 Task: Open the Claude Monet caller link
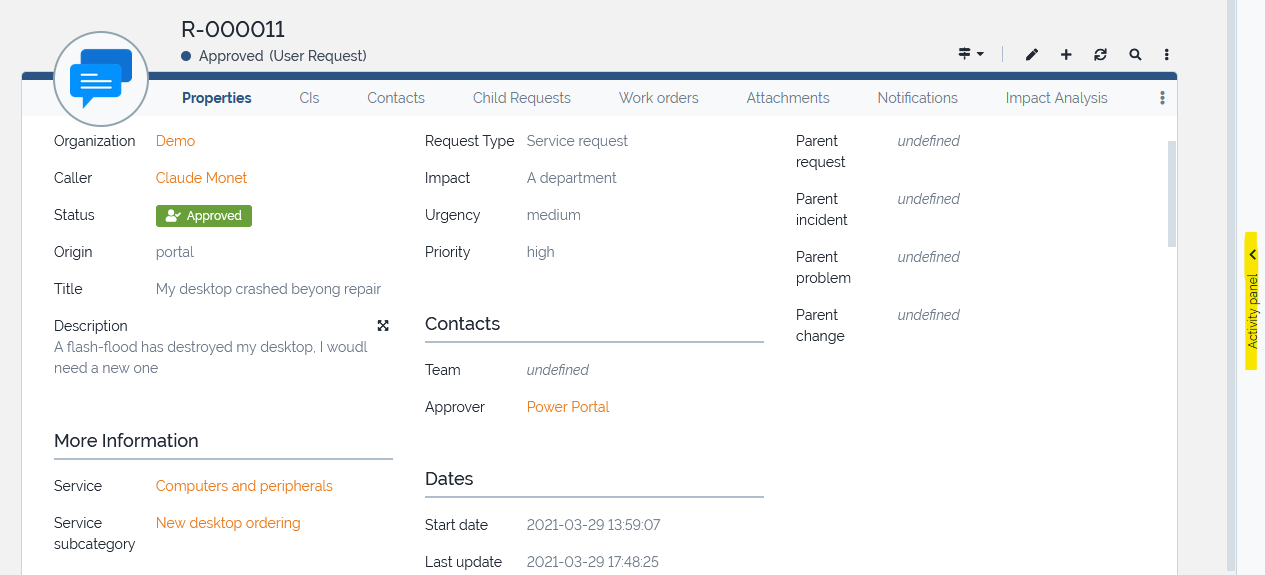[201, 178]
